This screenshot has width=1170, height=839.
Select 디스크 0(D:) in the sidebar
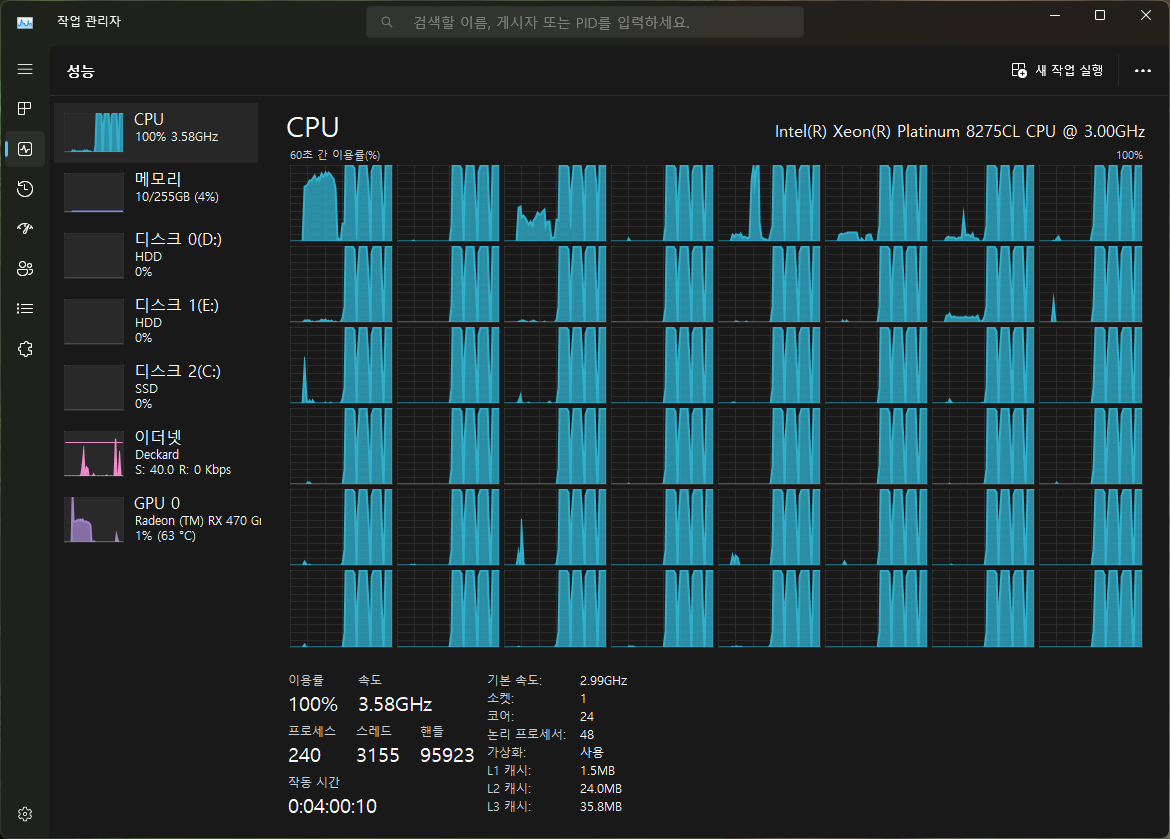[156, 255]
